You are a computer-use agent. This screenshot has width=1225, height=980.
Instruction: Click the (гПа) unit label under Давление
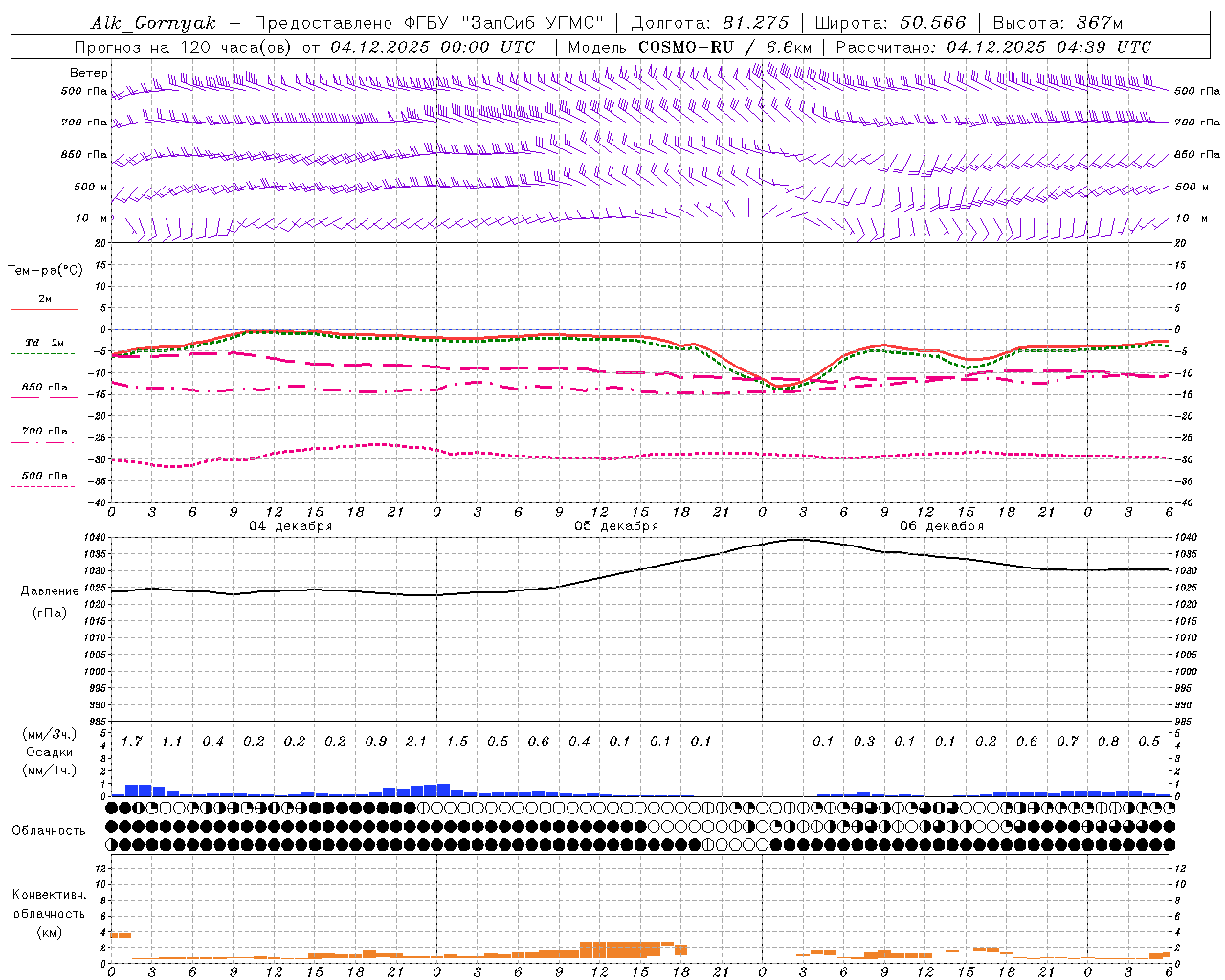coord(50,613)
